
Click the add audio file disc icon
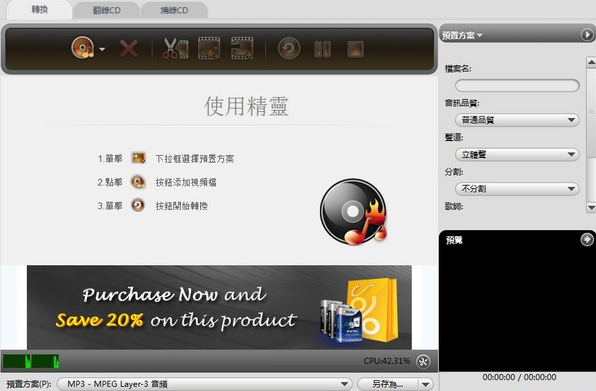tap(82, 48)
